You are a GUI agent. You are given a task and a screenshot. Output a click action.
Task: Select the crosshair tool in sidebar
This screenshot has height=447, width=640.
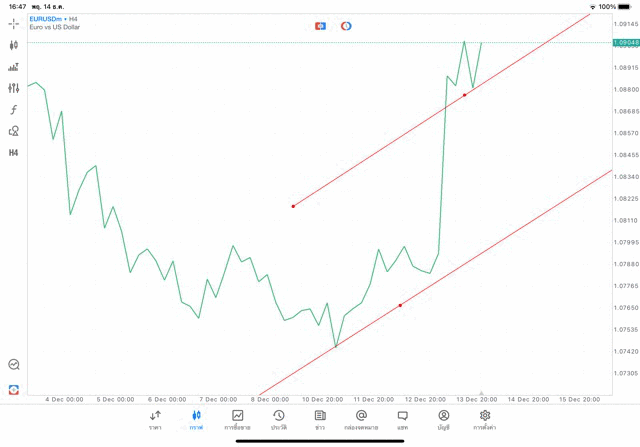pyautogui.click(x=14, y=23)
